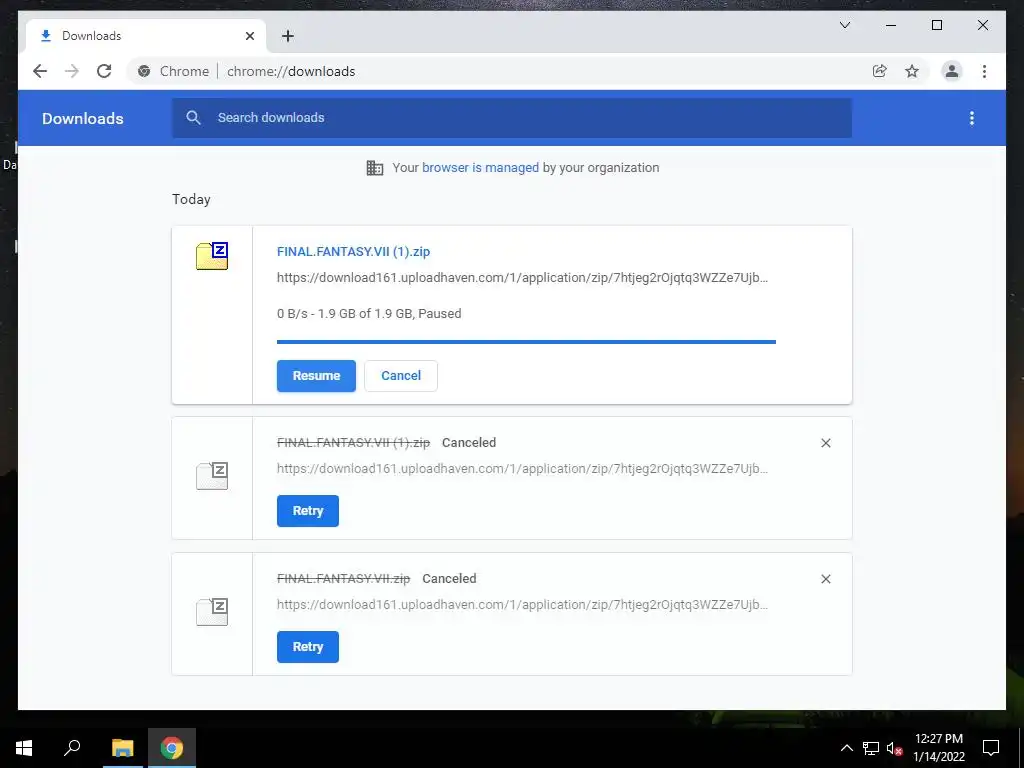Open the Windows Start menu

coord(24,748)
